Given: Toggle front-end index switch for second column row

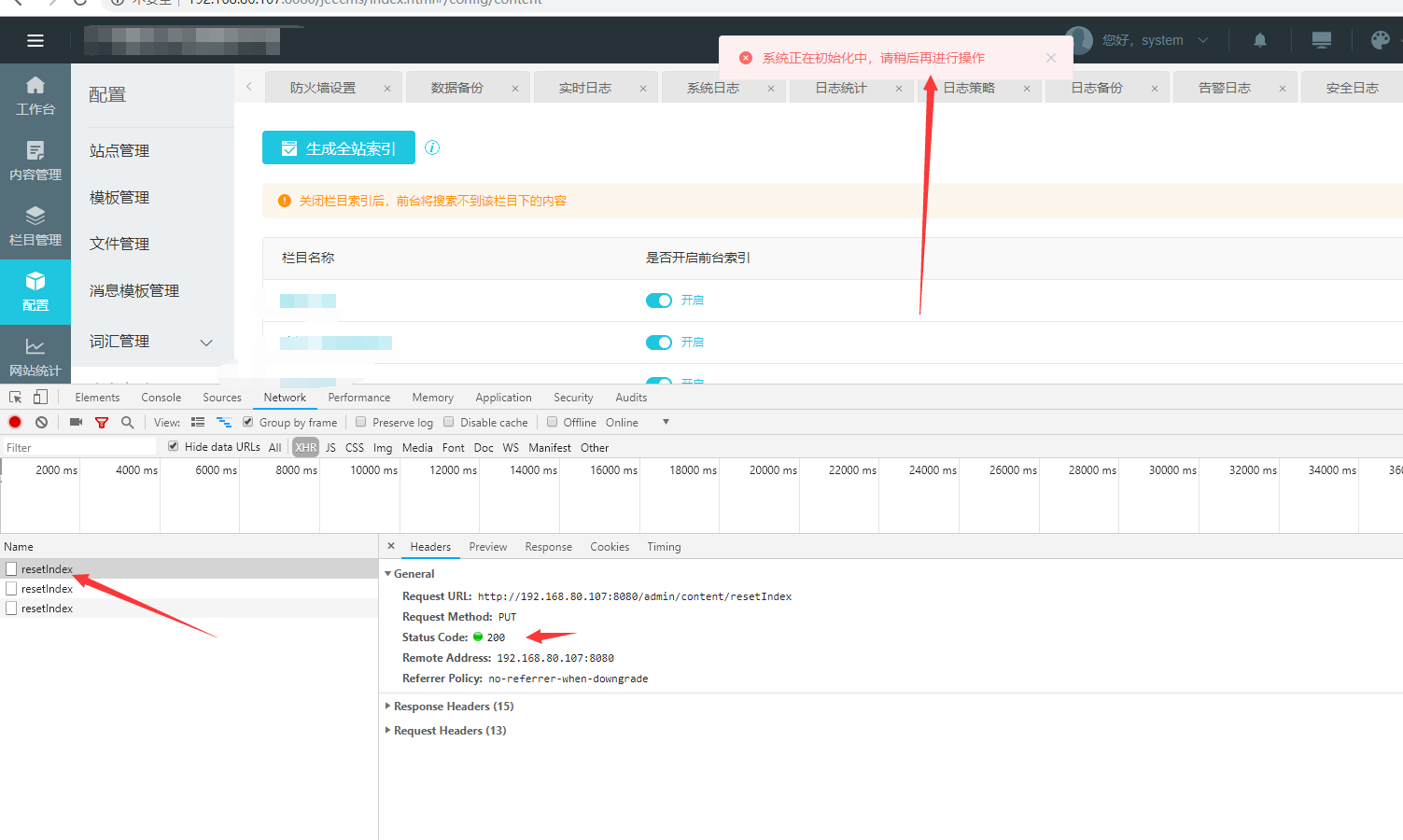Looking at the screenshot, I should [659, 343].
